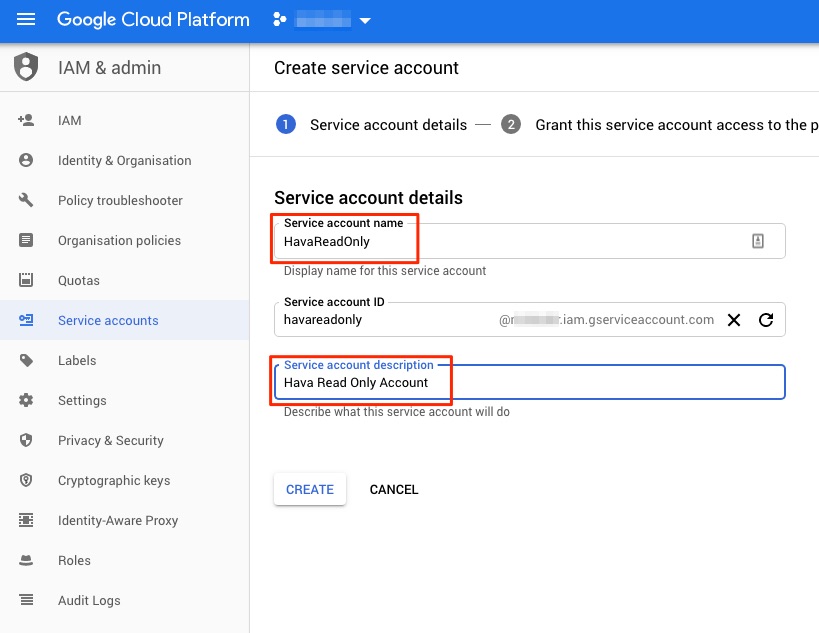This screenshot has width=819, height=633.
Task: Click the IAM & admin shield icon
Action: (x=26, y=67)
